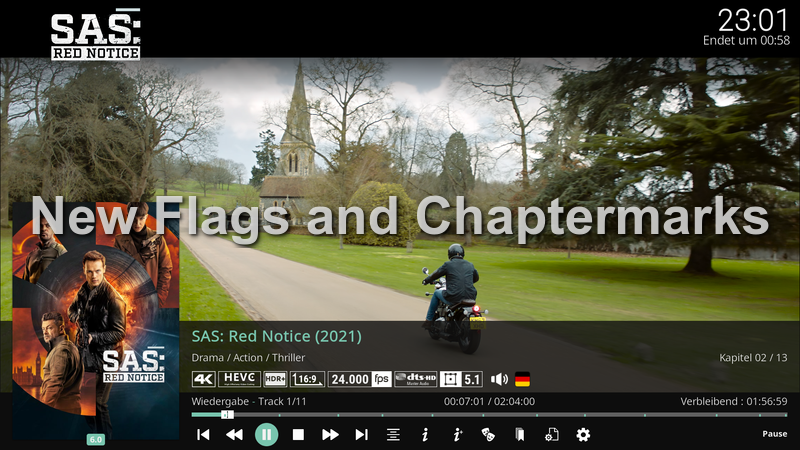Click the 'Pause' label at right

(774, 434)
